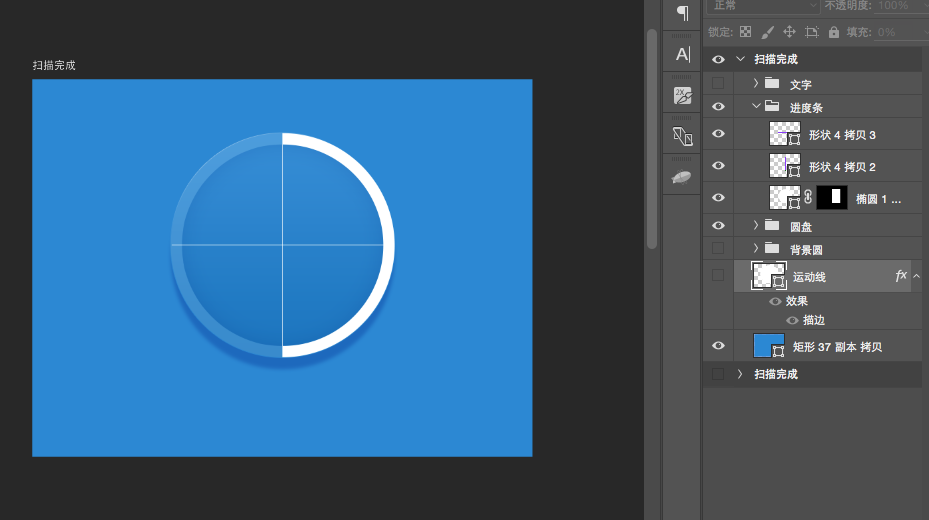
Task: Hide the 椭圆 1 layer
Action: coord(718,197)
